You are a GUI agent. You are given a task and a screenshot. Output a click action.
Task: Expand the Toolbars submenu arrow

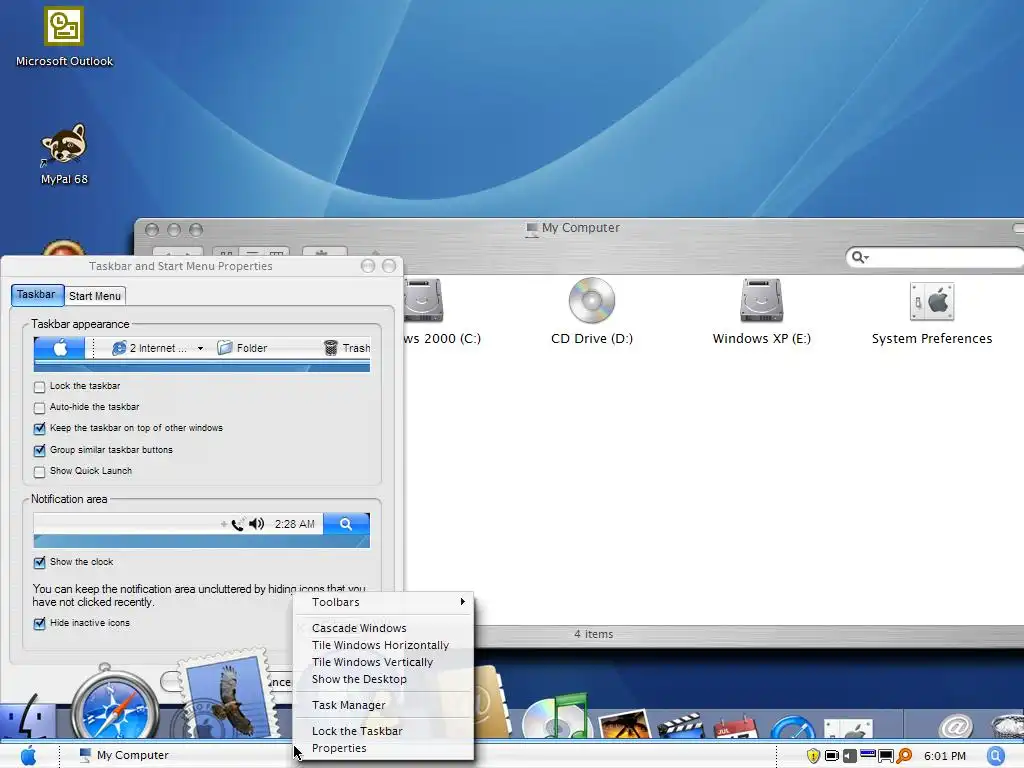coord(462,601)
